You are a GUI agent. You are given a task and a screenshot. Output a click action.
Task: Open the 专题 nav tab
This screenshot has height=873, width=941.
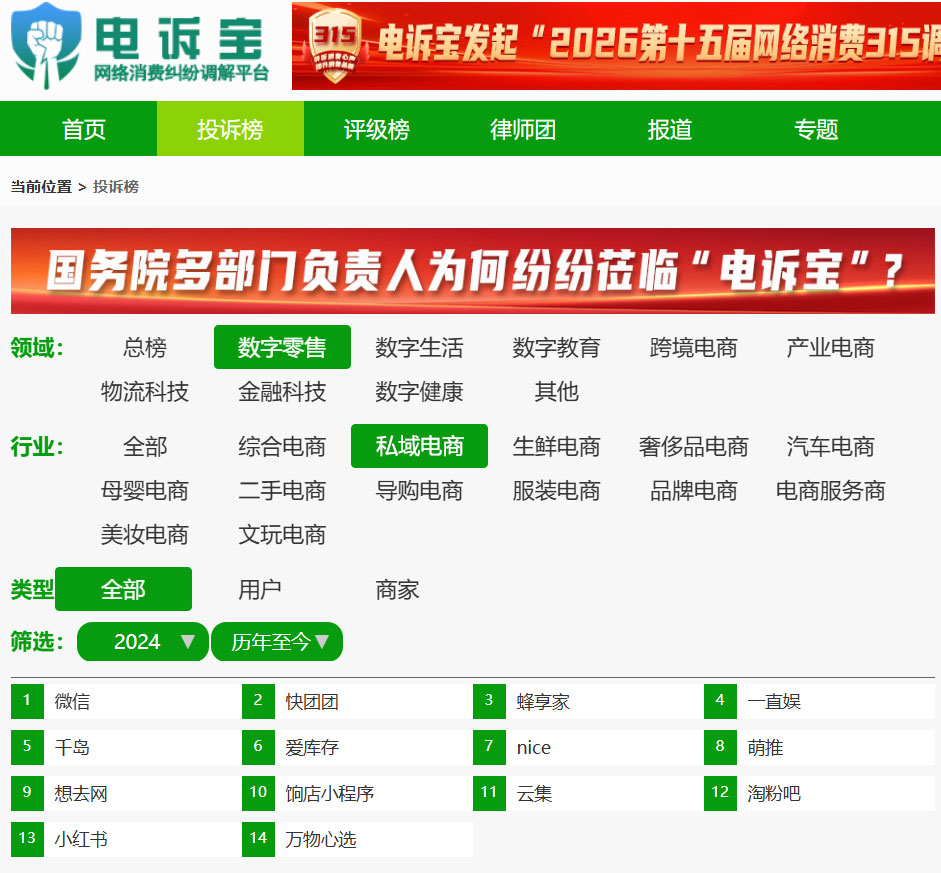pos(816,129)
